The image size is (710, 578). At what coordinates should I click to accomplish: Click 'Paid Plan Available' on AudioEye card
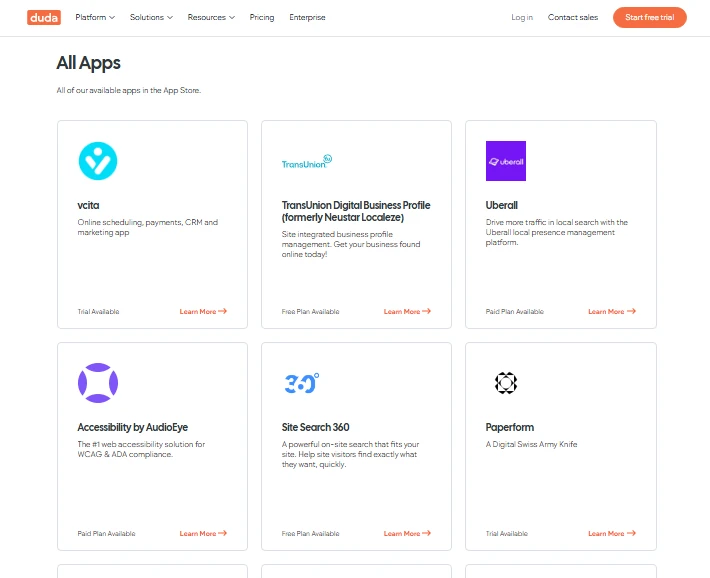coord(106,534)
